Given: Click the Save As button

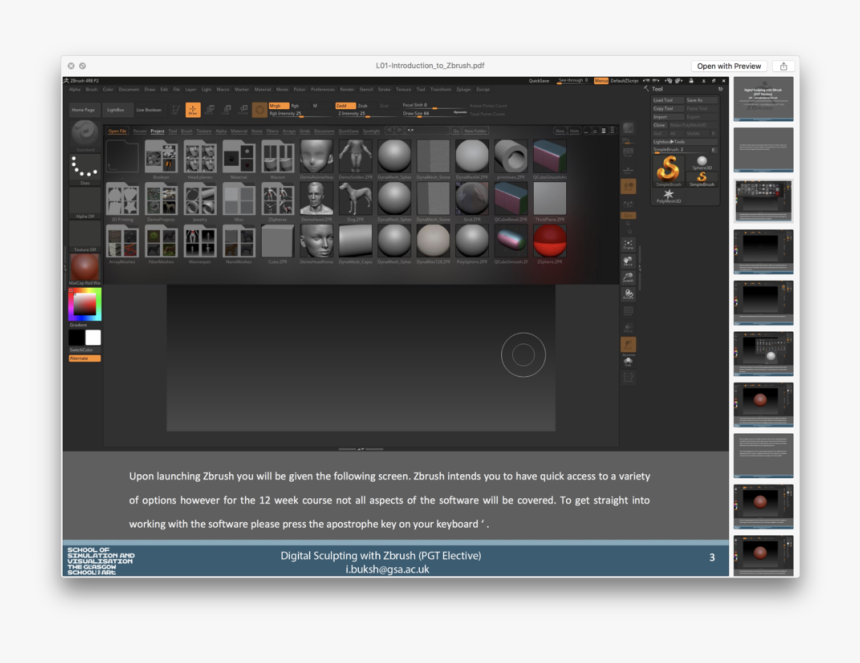Looking at the screenshot, I should [701, 100].
